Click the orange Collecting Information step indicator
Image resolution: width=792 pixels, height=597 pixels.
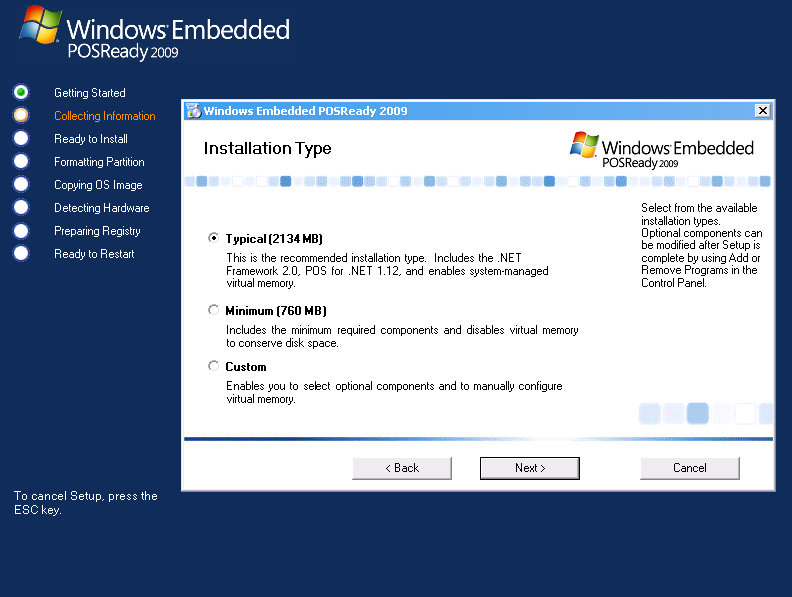point(21,115)
